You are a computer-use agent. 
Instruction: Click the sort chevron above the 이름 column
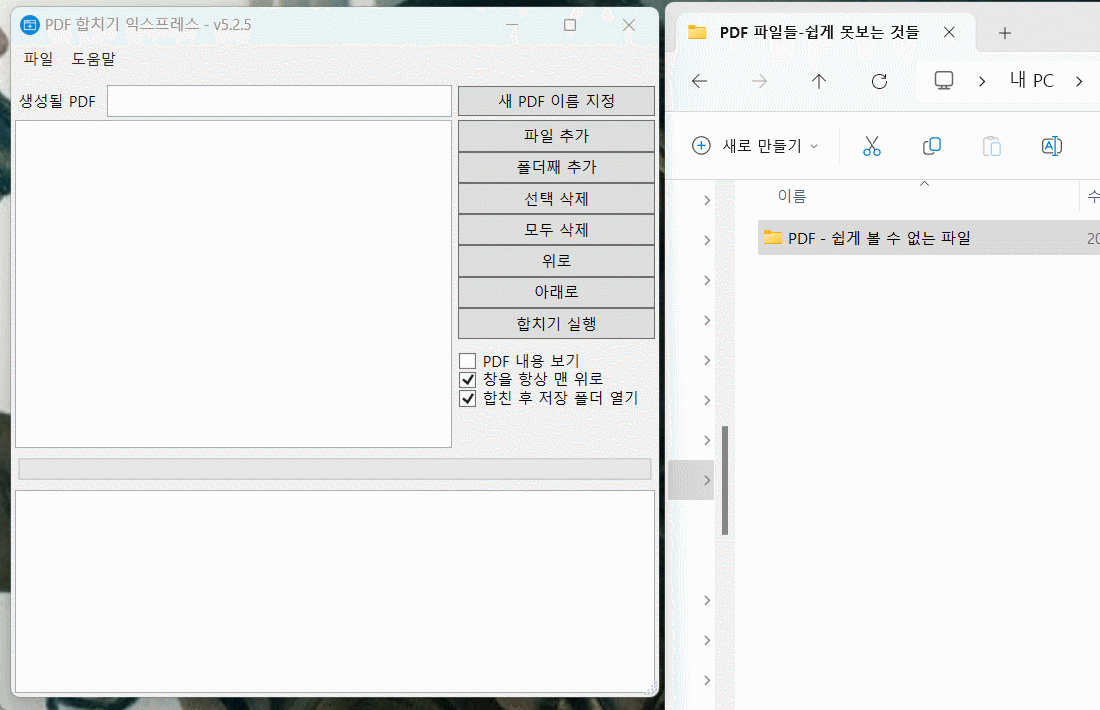pos(924,183)
